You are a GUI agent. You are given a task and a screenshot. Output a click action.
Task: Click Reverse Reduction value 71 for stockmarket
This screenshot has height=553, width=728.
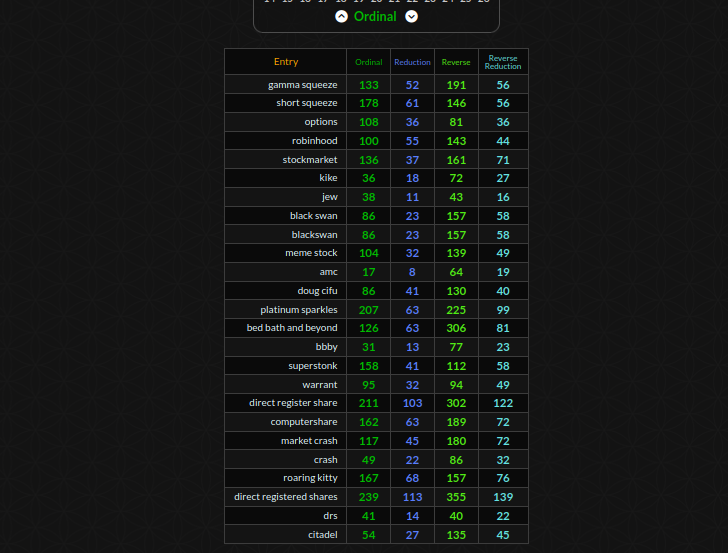pos(503,160)
